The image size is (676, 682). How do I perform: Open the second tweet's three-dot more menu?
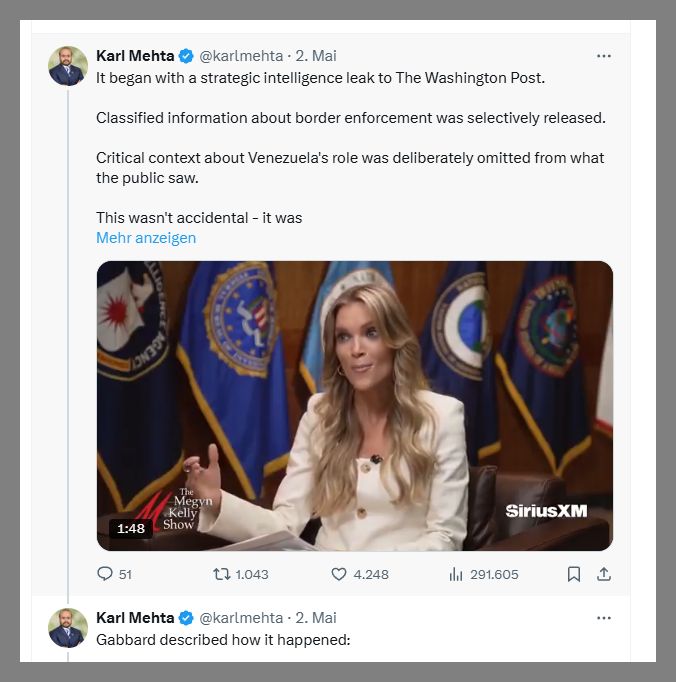pos(603,617)
